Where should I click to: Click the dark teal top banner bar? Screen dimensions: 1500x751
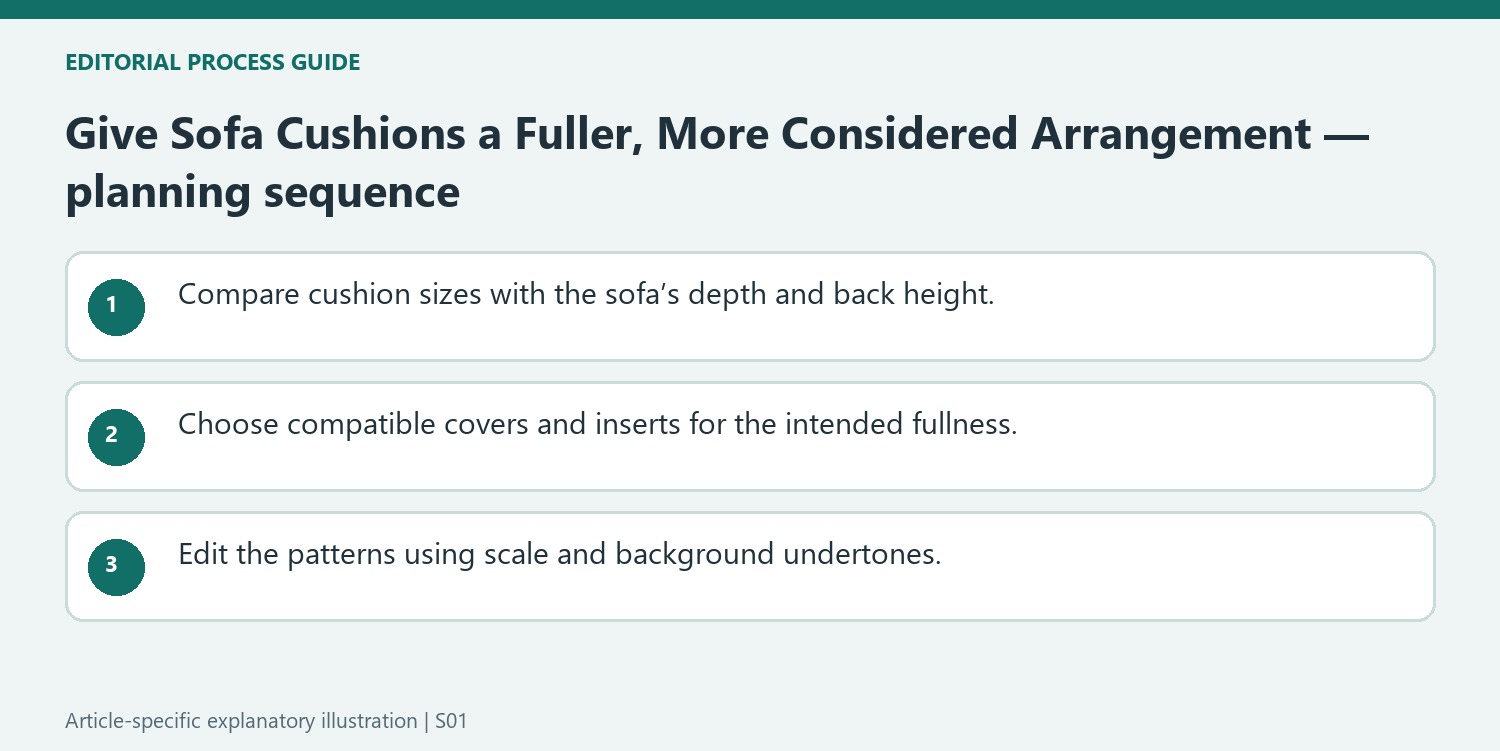pos(750,9)
